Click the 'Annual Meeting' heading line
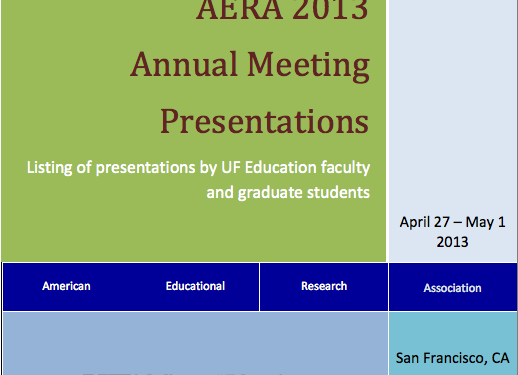518x375 pixels. tap(250, 66)
